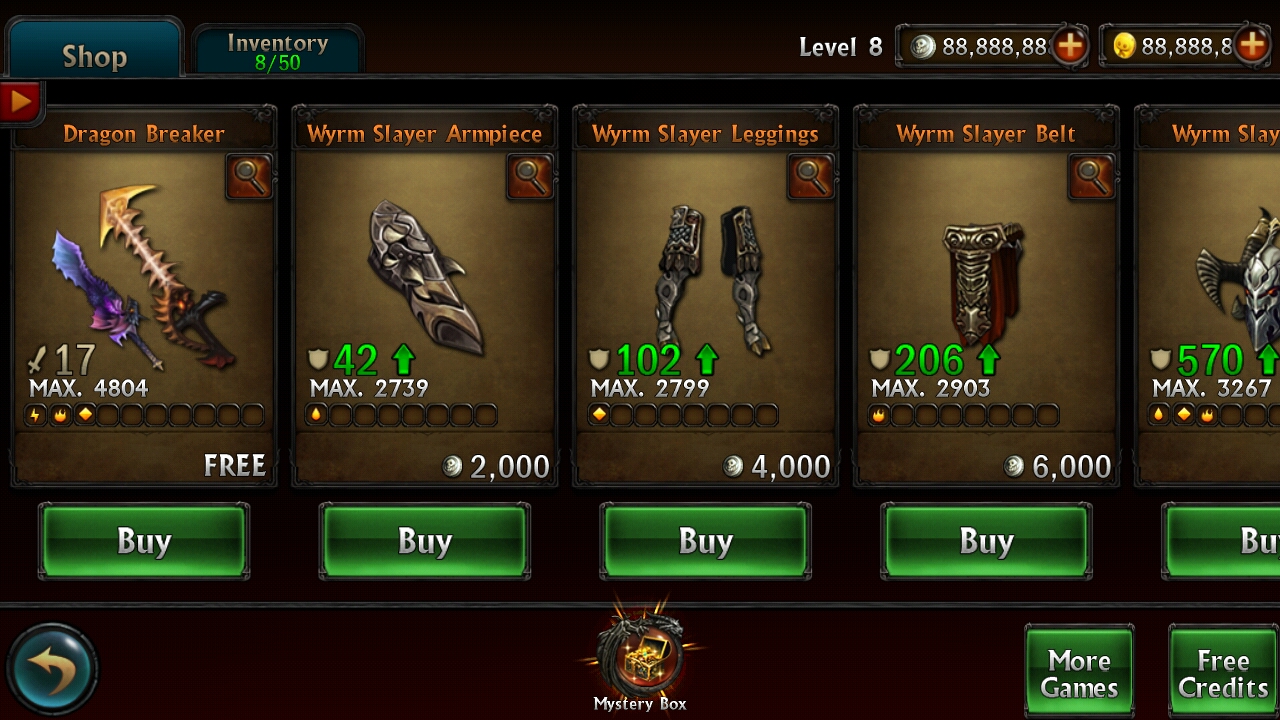Add silver coins with plus icon

[x=1069, y=45]
